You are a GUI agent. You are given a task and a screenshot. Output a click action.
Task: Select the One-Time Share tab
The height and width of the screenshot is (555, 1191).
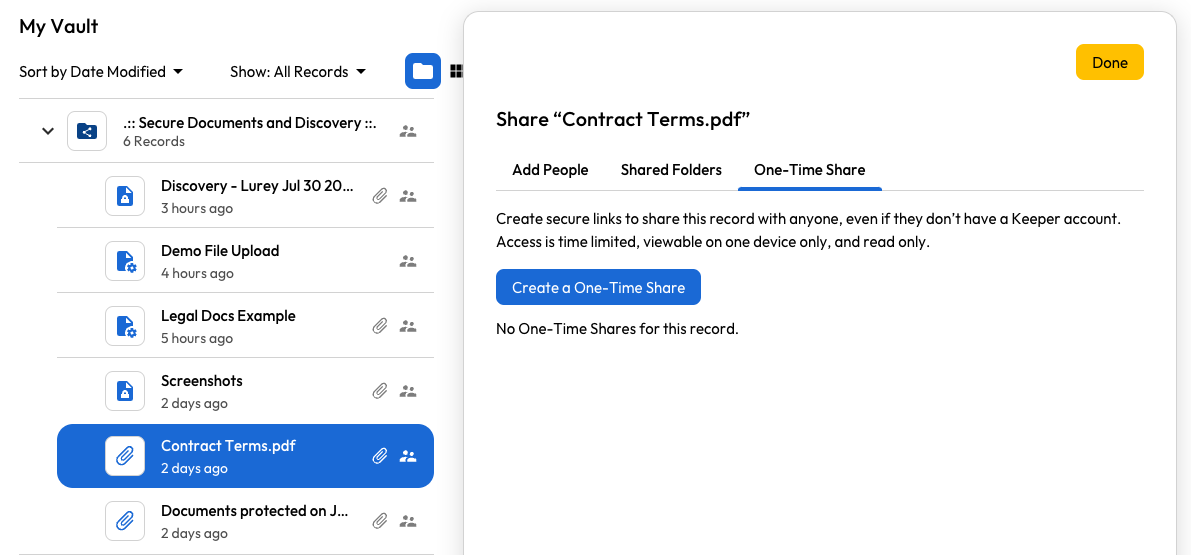809,170
